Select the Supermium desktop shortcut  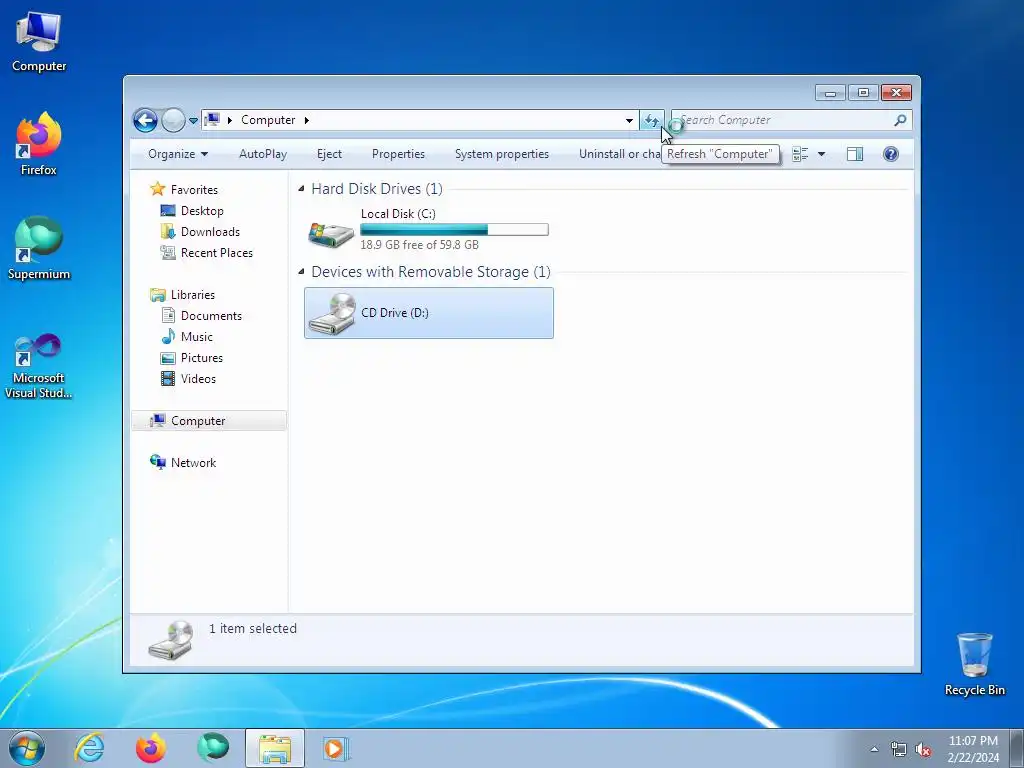(x=39, y=249)
